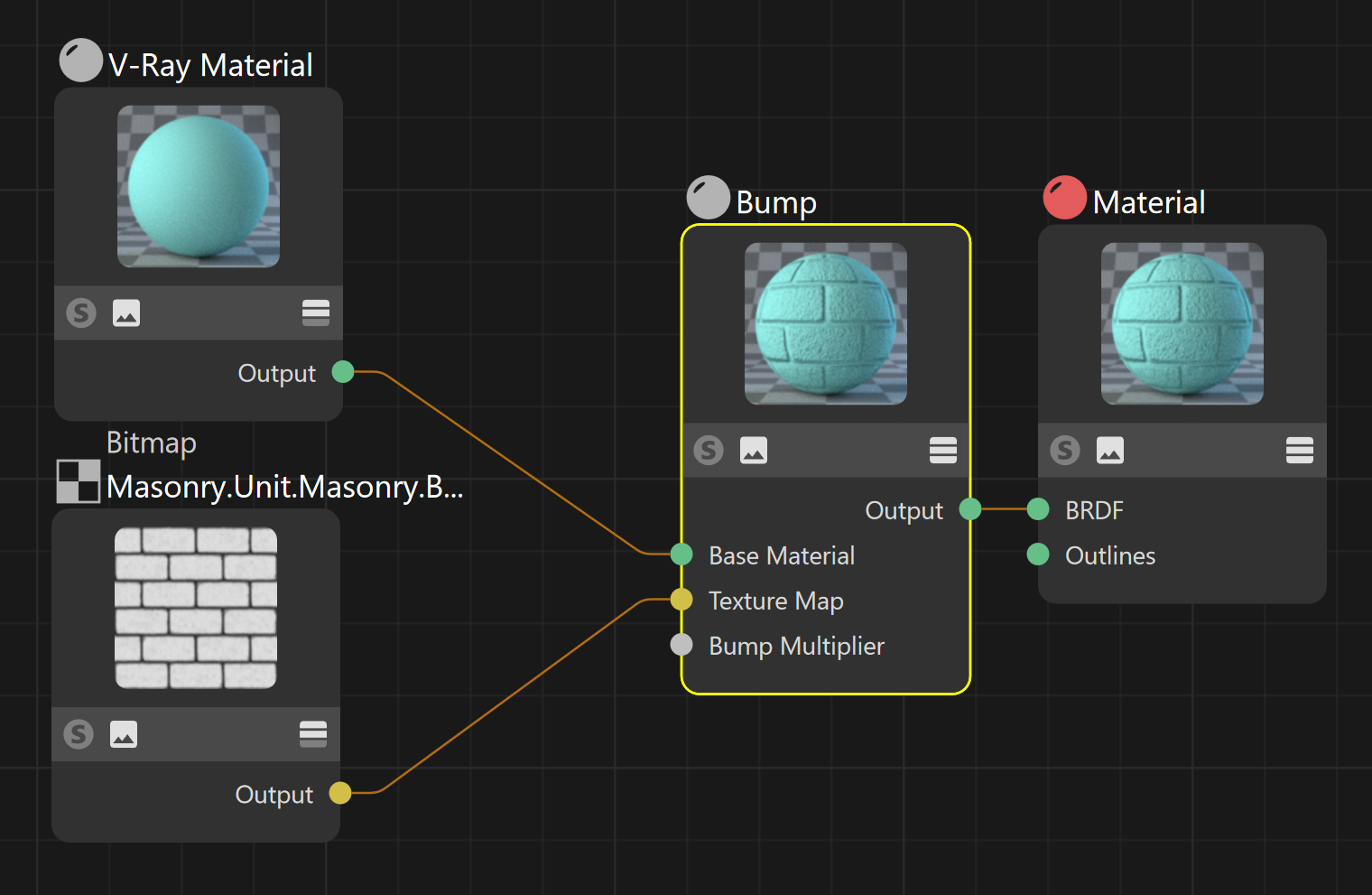Click the Bump Multiplier input socket
1372x895 pixels.
[x=681, y=645]
